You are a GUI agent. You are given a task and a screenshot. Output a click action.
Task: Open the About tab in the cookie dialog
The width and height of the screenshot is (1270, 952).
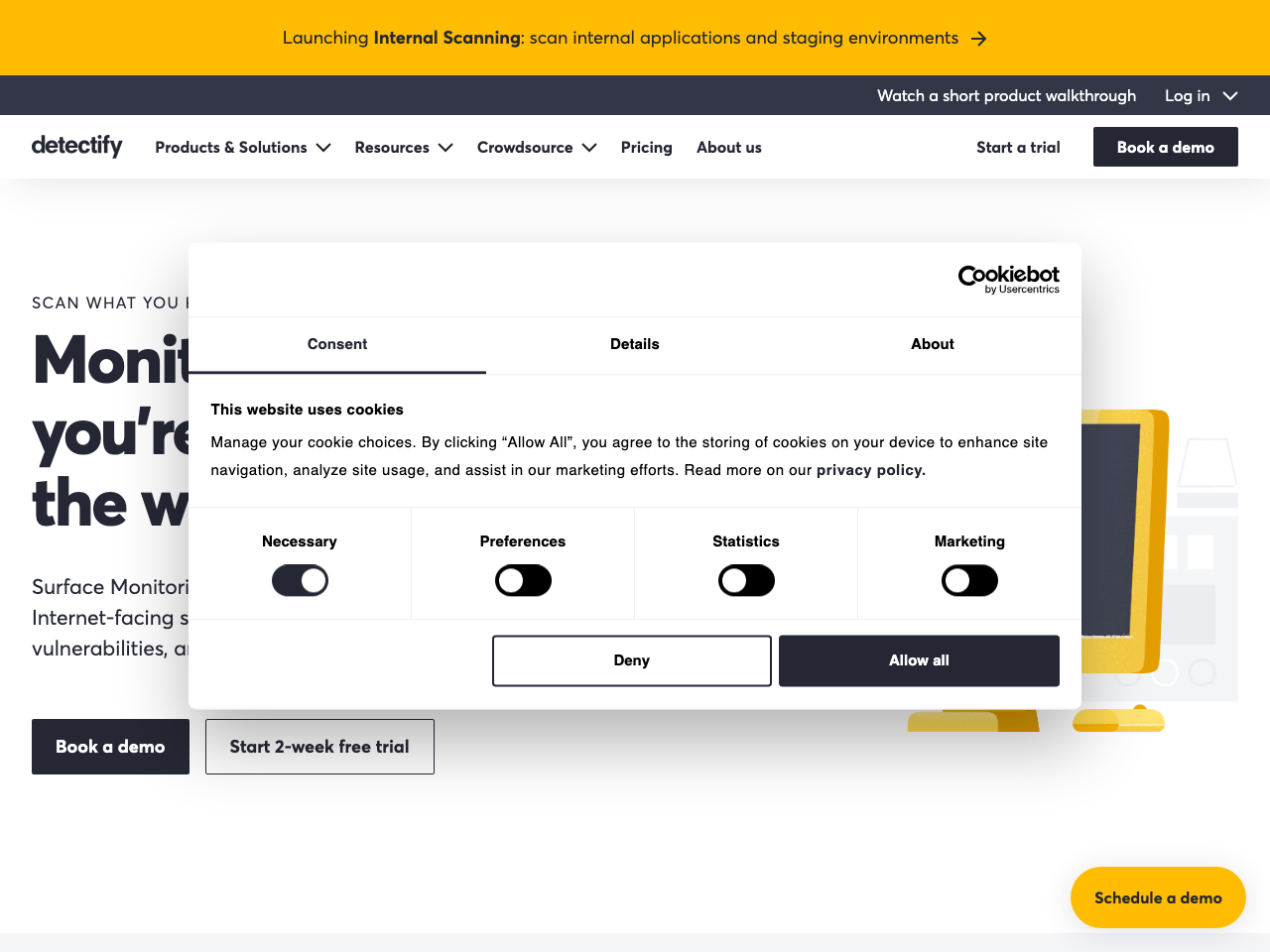(932, 344)
